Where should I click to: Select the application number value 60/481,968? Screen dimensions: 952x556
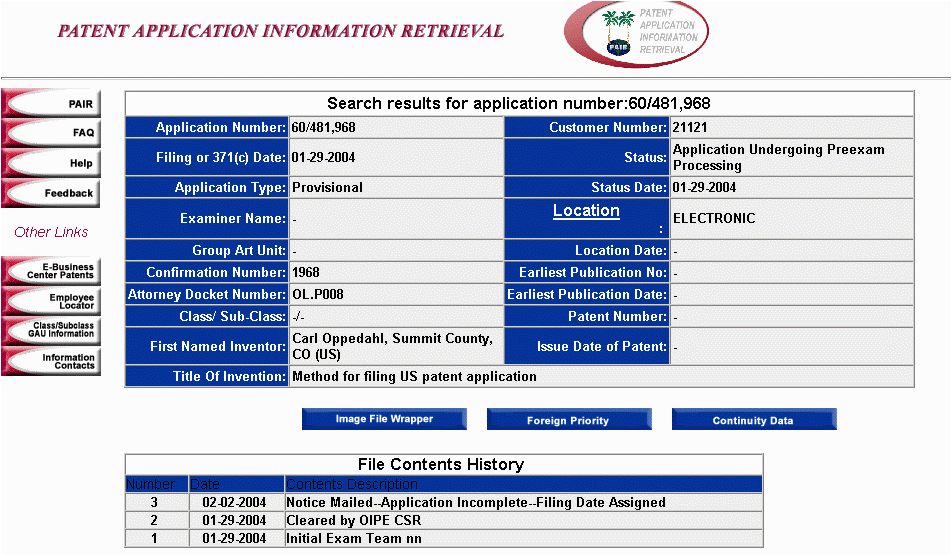point(323,128)
